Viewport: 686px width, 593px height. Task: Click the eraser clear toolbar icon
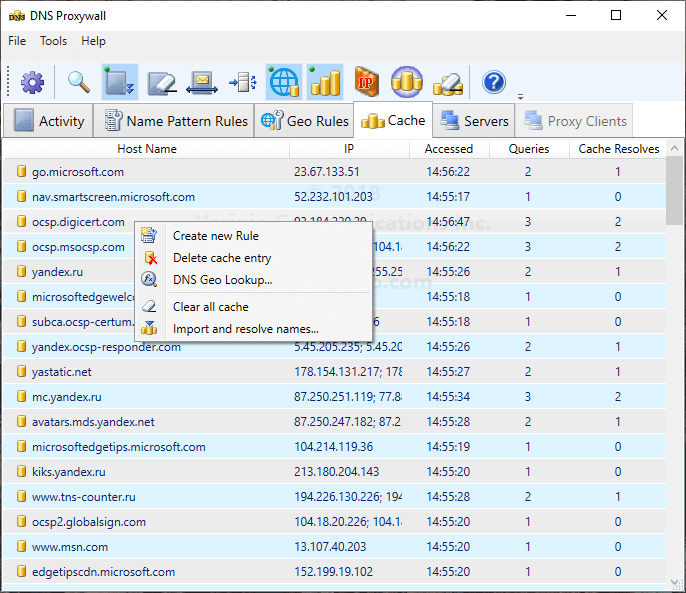162,82
